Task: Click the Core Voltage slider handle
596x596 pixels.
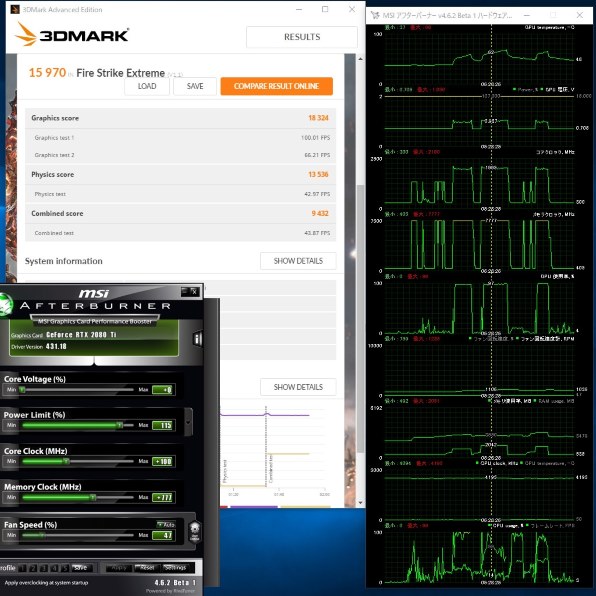Action: [22, 390]
